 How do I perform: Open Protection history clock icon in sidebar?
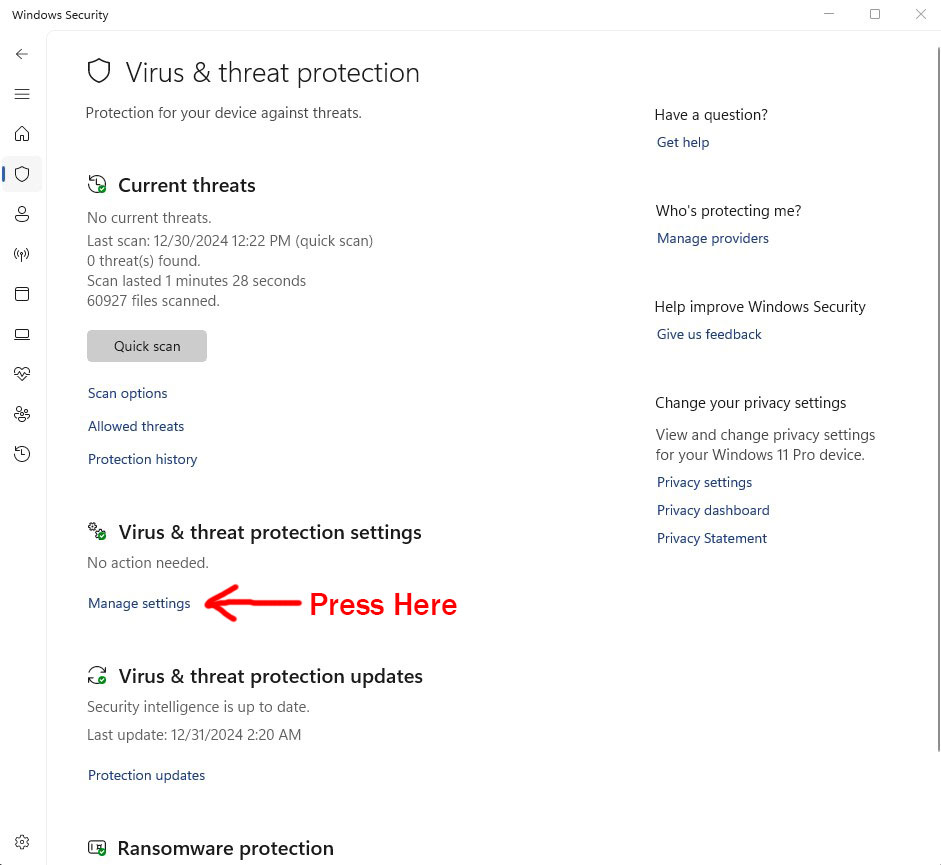[22, 454]
